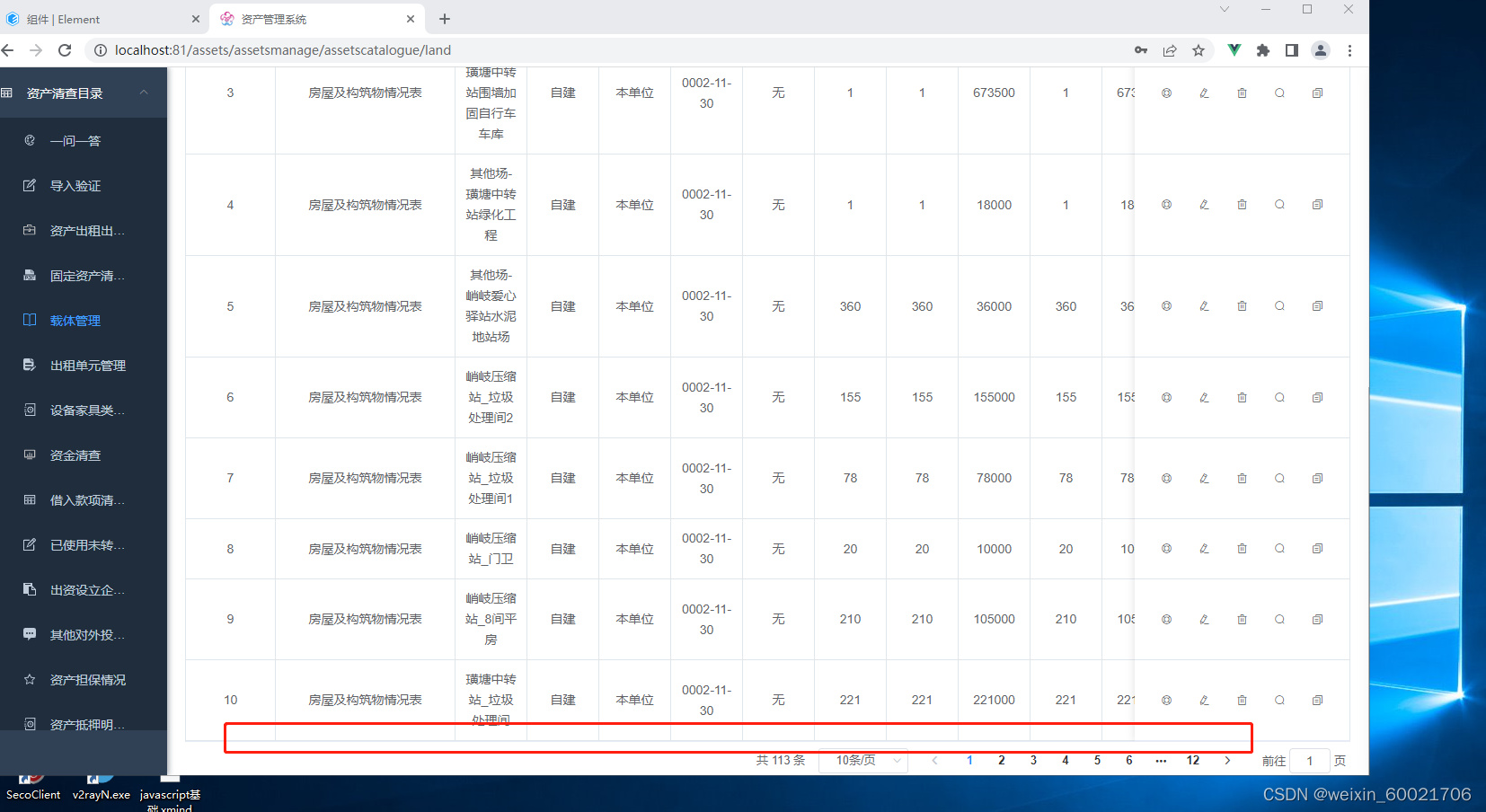Go to pagination page 12
Screen dimensions: 1486x812
[x=1192, y=760]
